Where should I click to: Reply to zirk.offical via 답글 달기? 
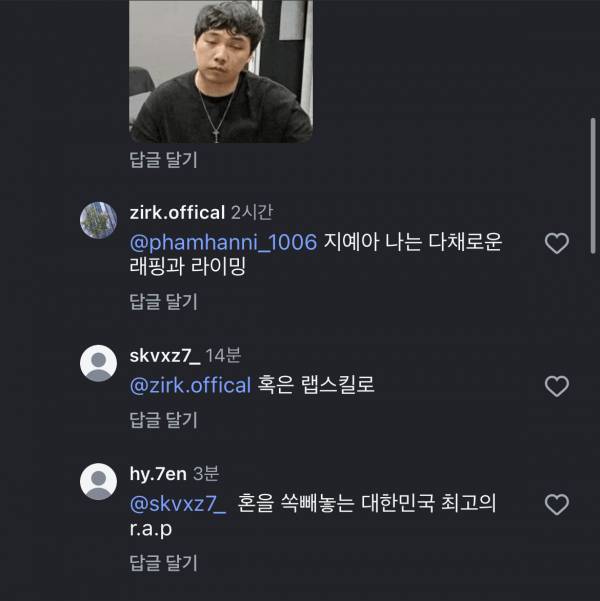pos(163,301)
